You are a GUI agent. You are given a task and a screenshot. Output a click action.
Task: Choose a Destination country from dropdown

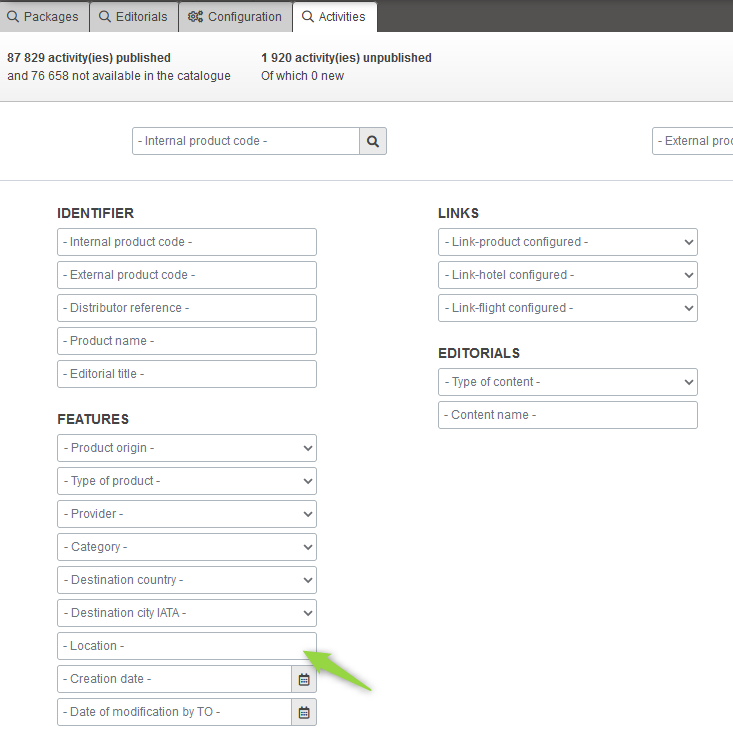click(x=187, y=580)
